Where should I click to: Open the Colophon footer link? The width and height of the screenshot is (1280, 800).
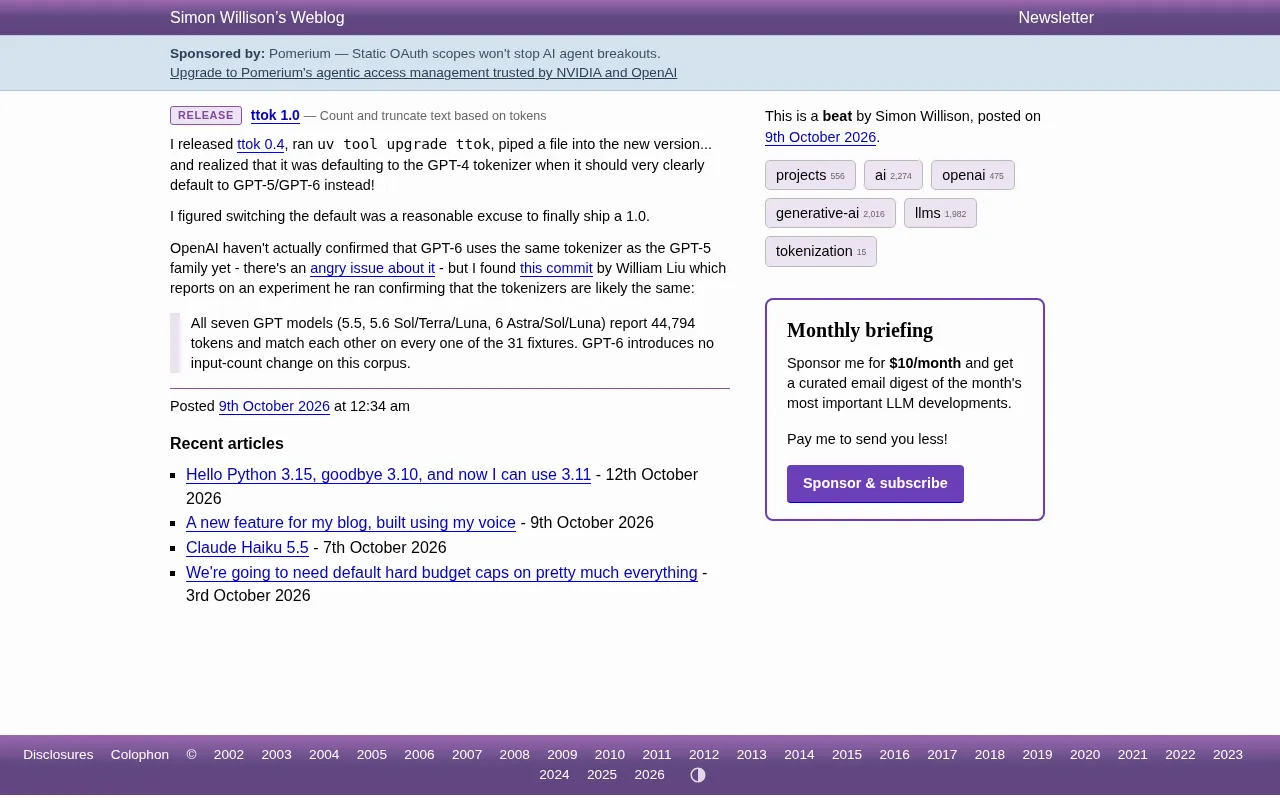click(x=140, y=755)
